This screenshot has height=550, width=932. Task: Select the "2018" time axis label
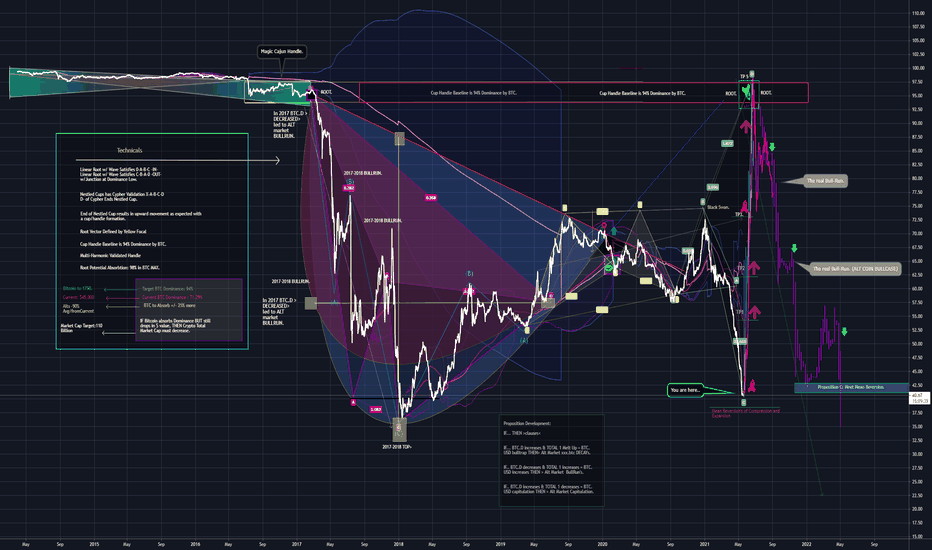click(399, 543)
